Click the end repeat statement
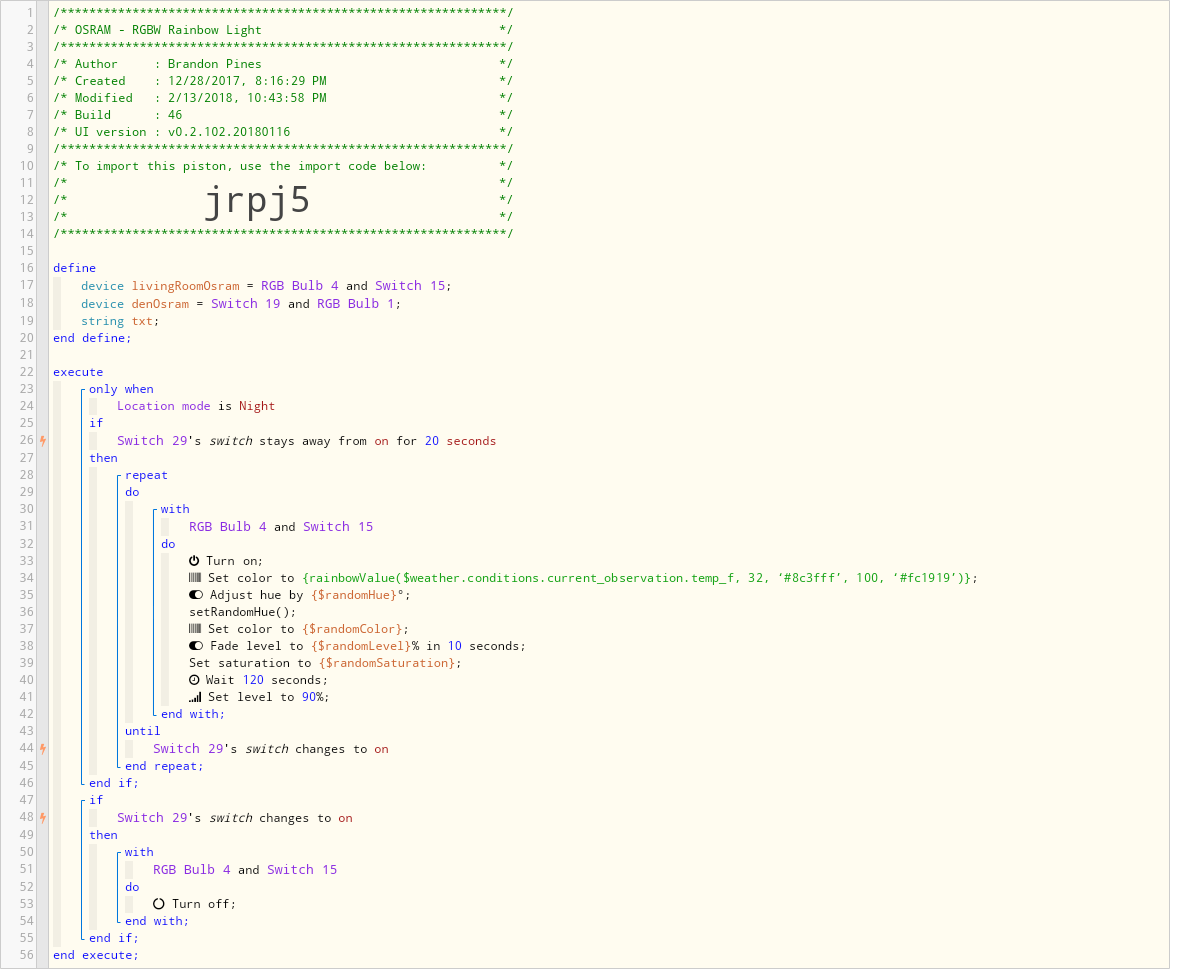The image size is (1178, 977). (x=164, y=767)
